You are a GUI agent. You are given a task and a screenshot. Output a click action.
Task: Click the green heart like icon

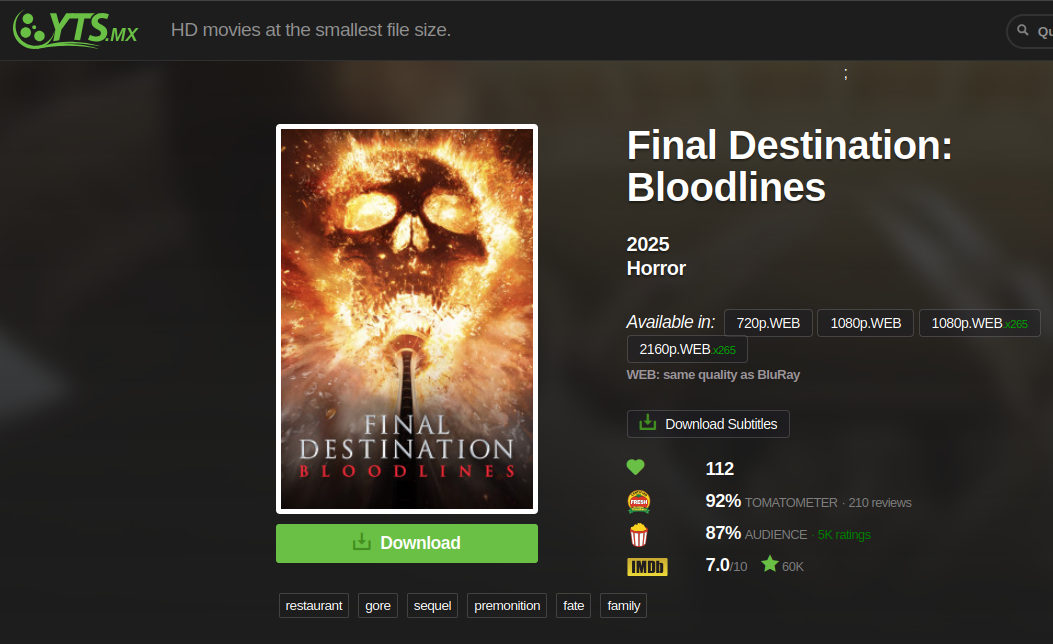coord(635,467)
